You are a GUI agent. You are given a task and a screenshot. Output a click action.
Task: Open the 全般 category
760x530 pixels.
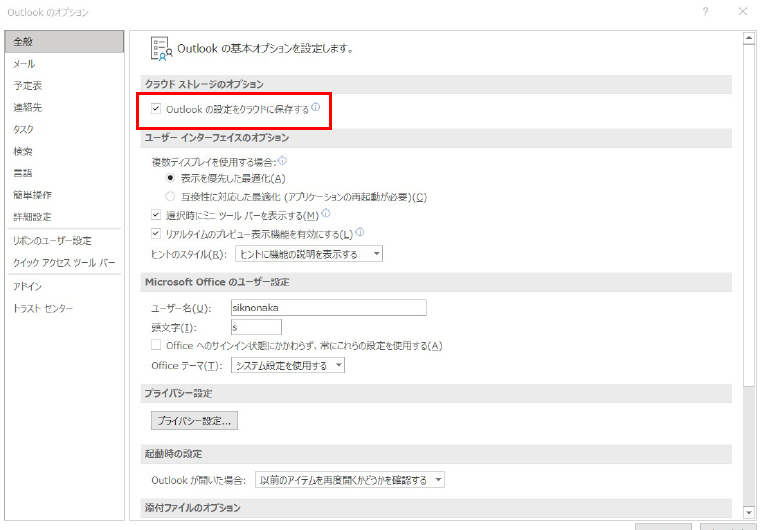(64, 42)
